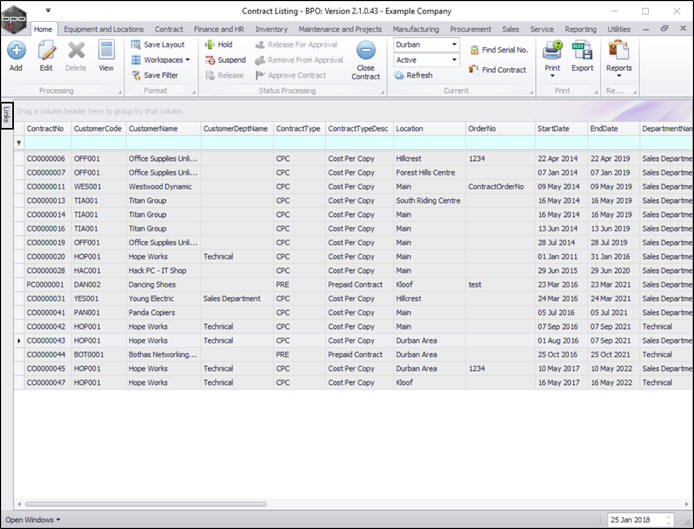Open the quick access toolbar dropdown arrow

click(x=48, y=10)
